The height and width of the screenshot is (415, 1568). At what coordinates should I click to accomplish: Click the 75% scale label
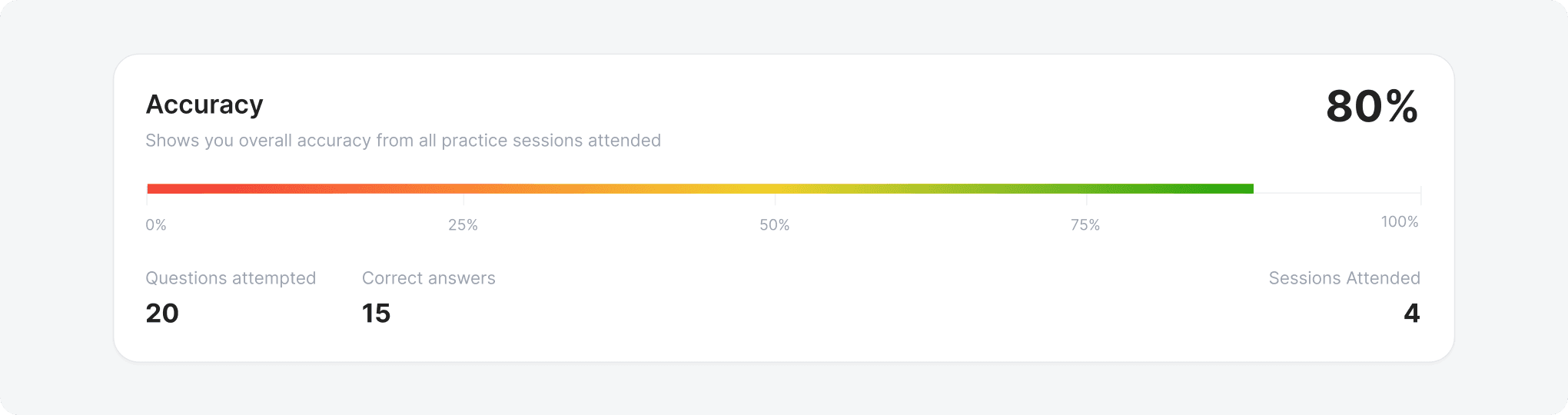tap(1085, 225)
